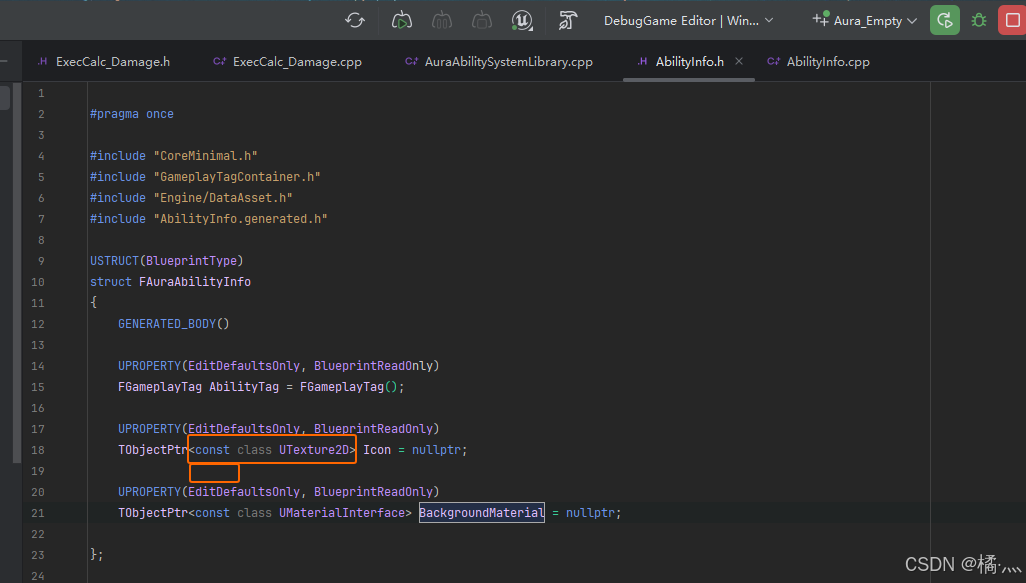Open the AuraAbilitySystemLibrary.cpp tab

coord(499,62)
